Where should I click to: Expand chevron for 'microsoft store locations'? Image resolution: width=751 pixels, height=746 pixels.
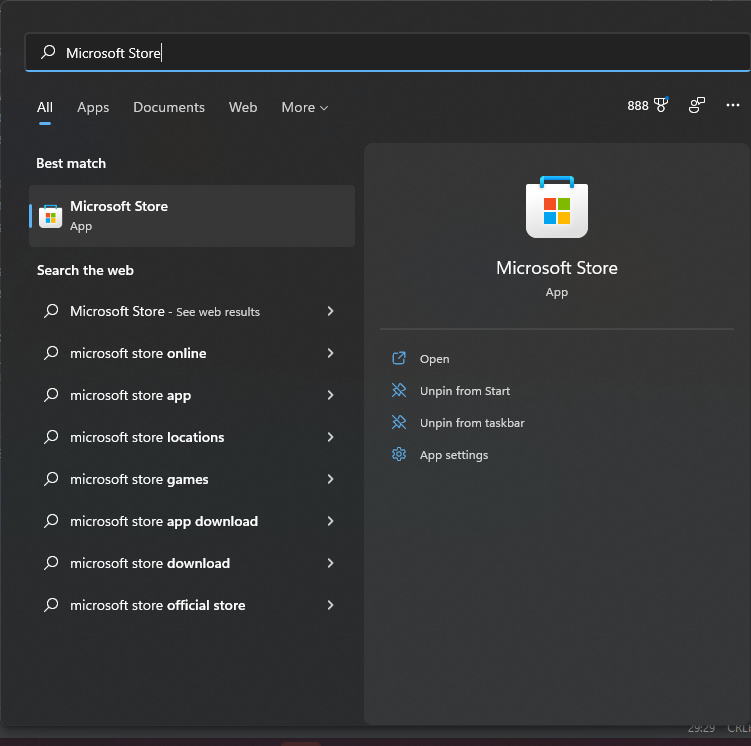(330, 437)
